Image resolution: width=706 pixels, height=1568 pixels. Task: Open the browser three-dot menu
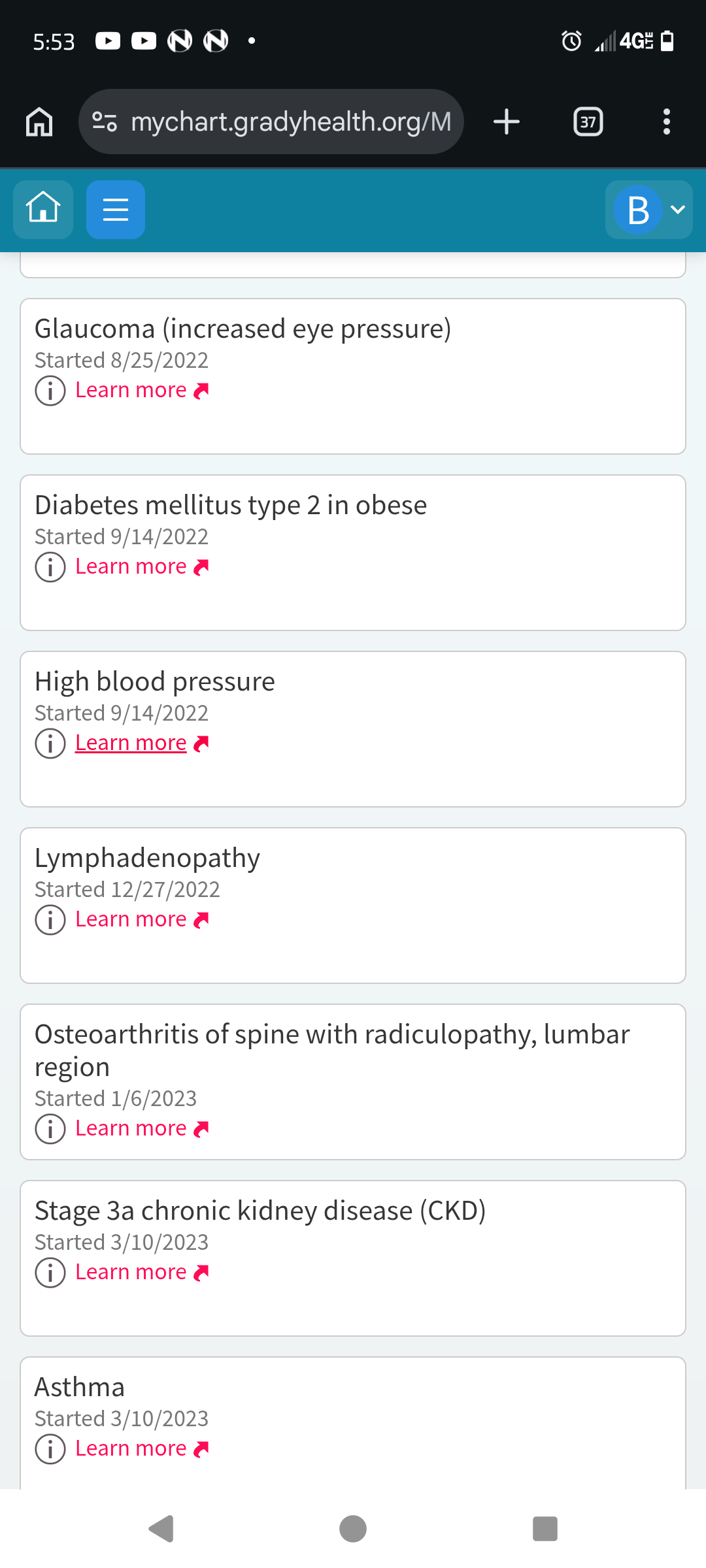[x=666, y=122]
